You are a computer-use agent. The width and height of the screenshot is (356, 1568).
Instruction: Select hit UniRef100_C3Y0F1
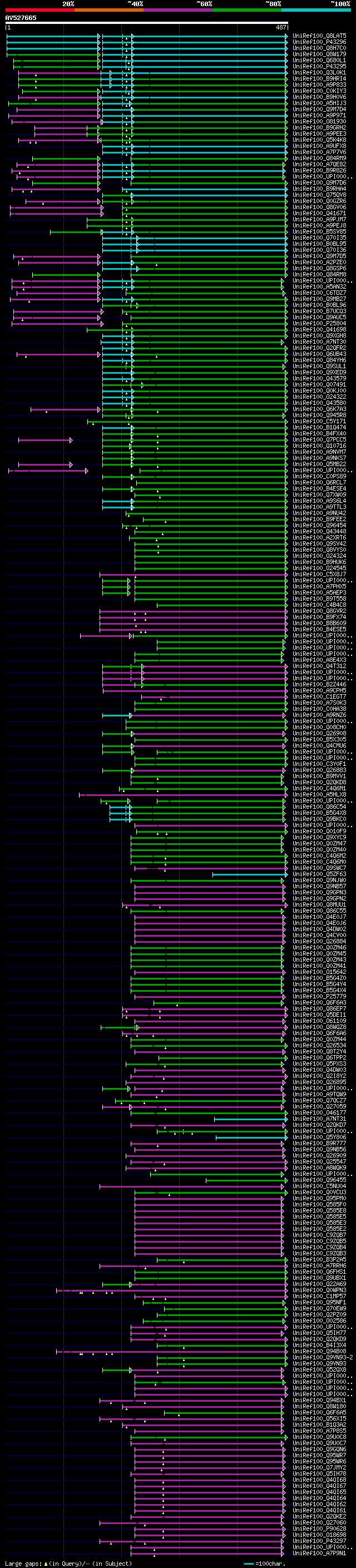319,764
